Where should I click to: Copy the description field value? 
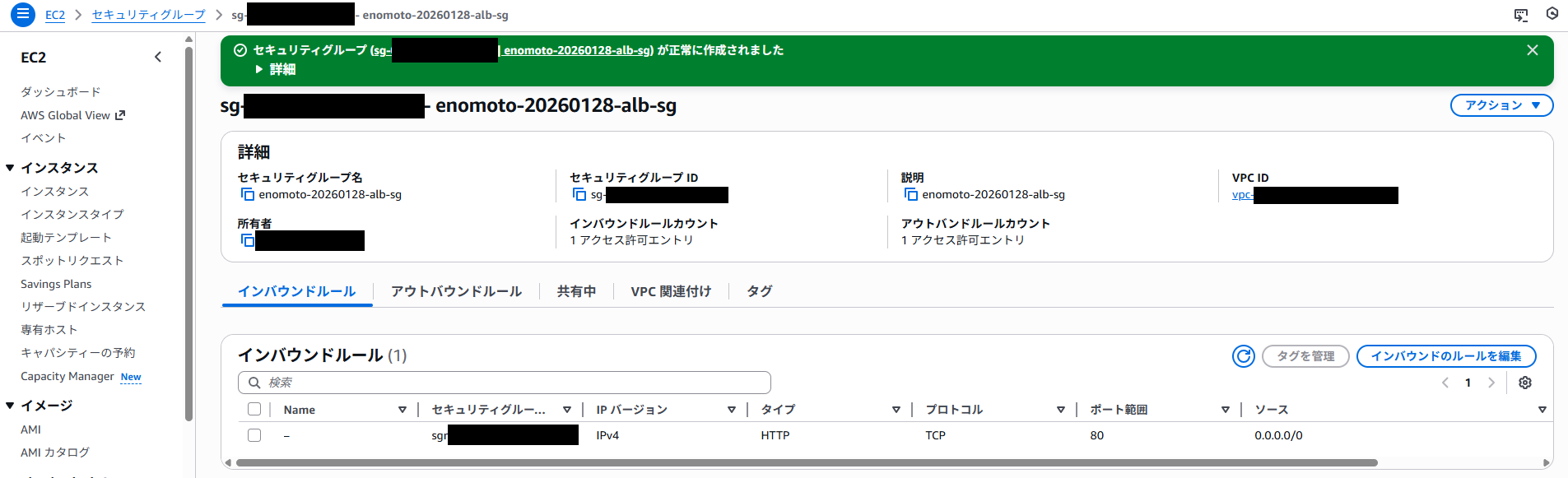coord(910,194)
